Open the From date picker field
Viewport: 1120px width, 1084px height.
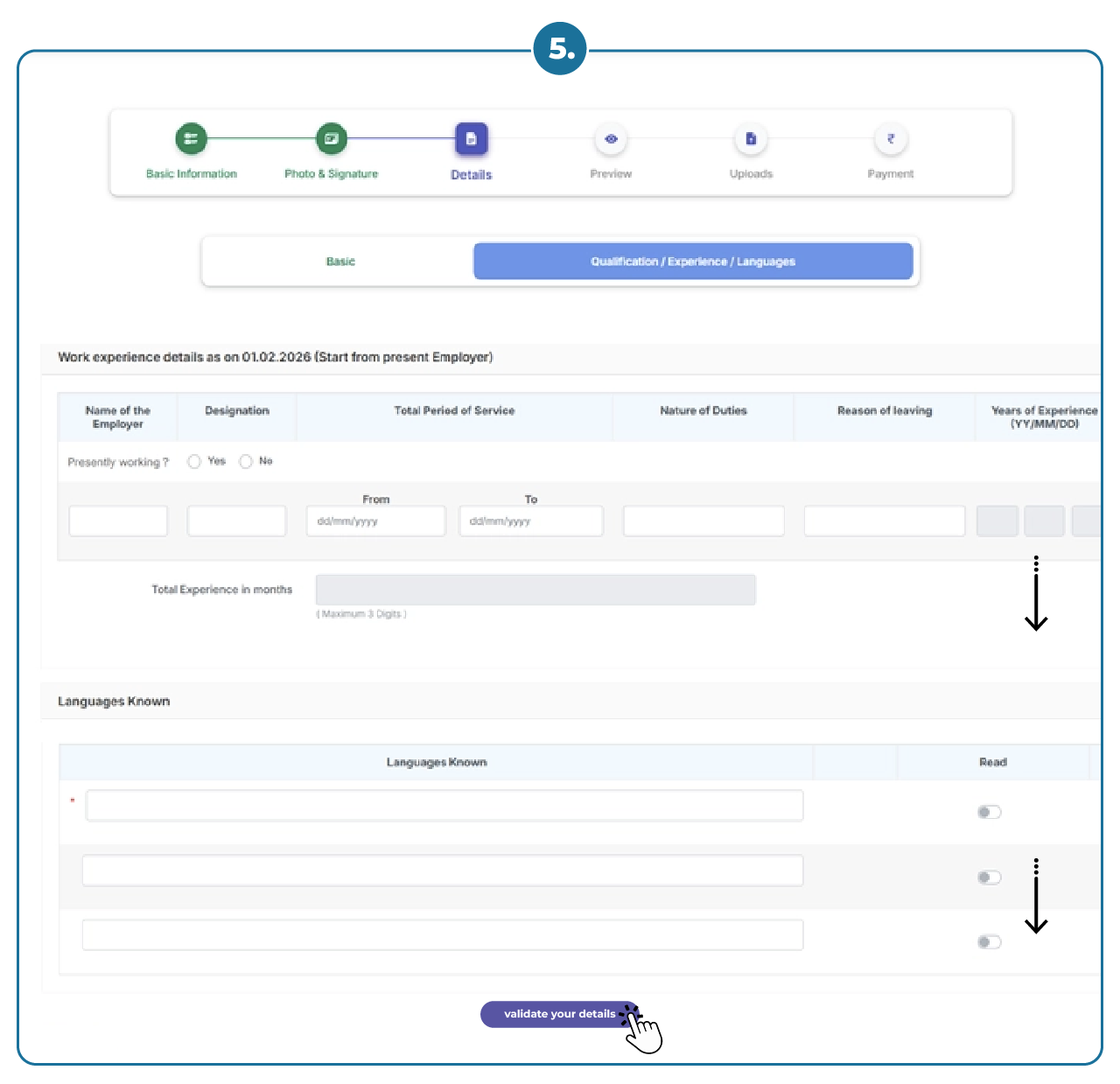(x=375, y=521)
